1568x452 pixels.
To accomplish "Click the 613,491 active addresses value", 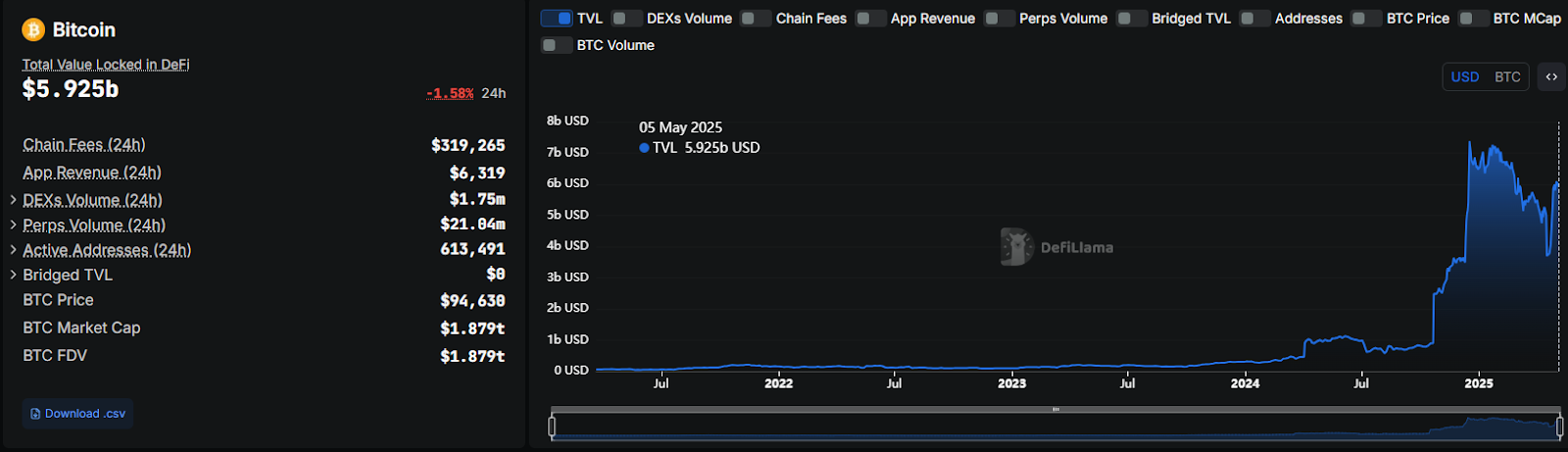I will click(x=472, y=249).
